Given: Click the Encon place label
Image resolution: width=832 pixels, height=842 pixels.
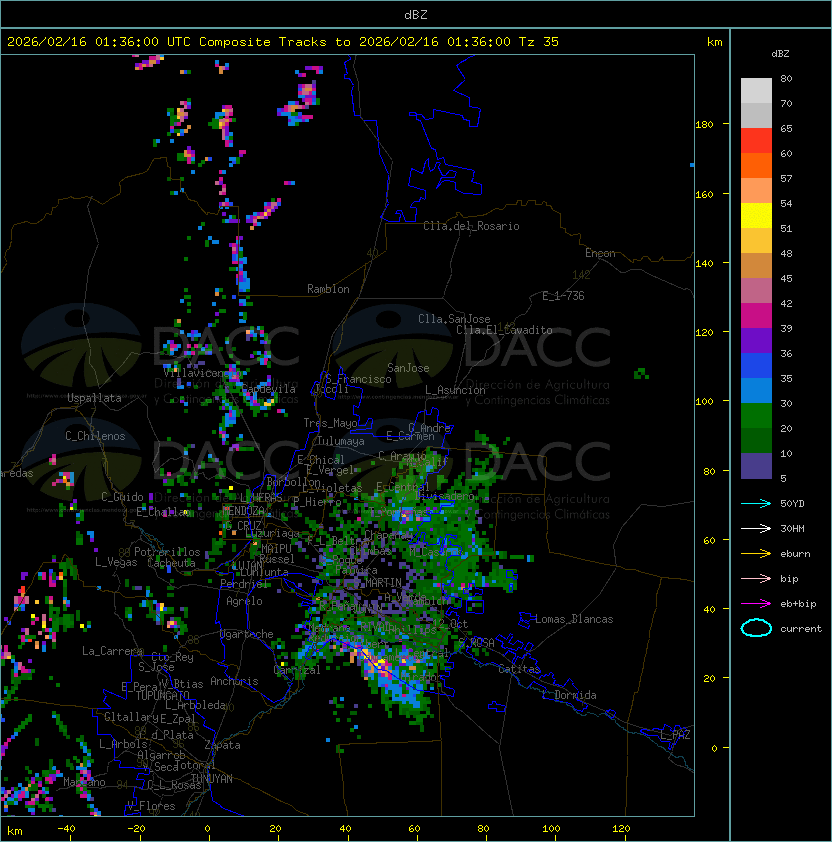Looking at the screenshot, I should pos(600,253).
